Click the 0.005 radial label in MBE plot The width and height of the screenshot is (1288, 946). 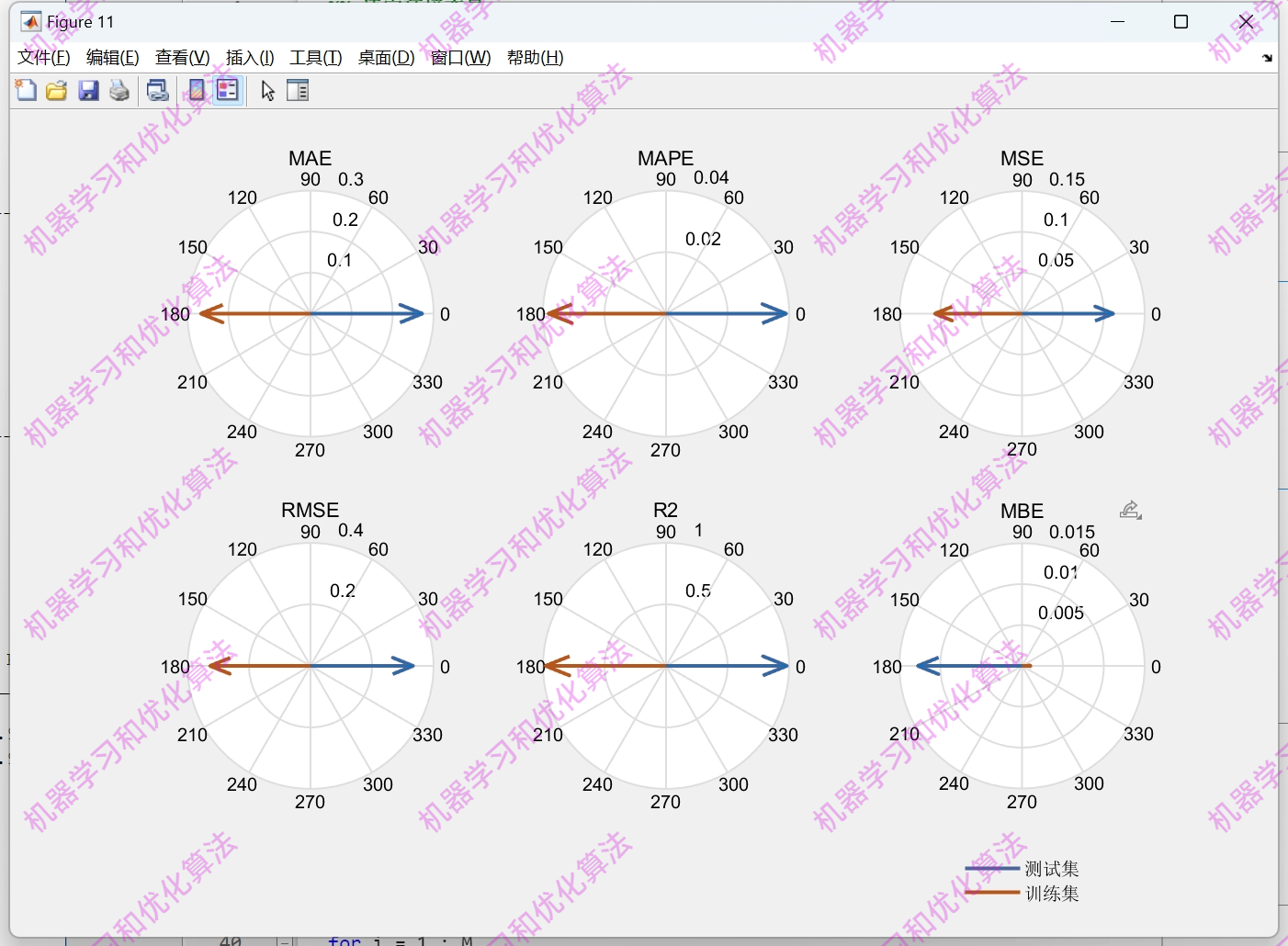pos(1061,613)
